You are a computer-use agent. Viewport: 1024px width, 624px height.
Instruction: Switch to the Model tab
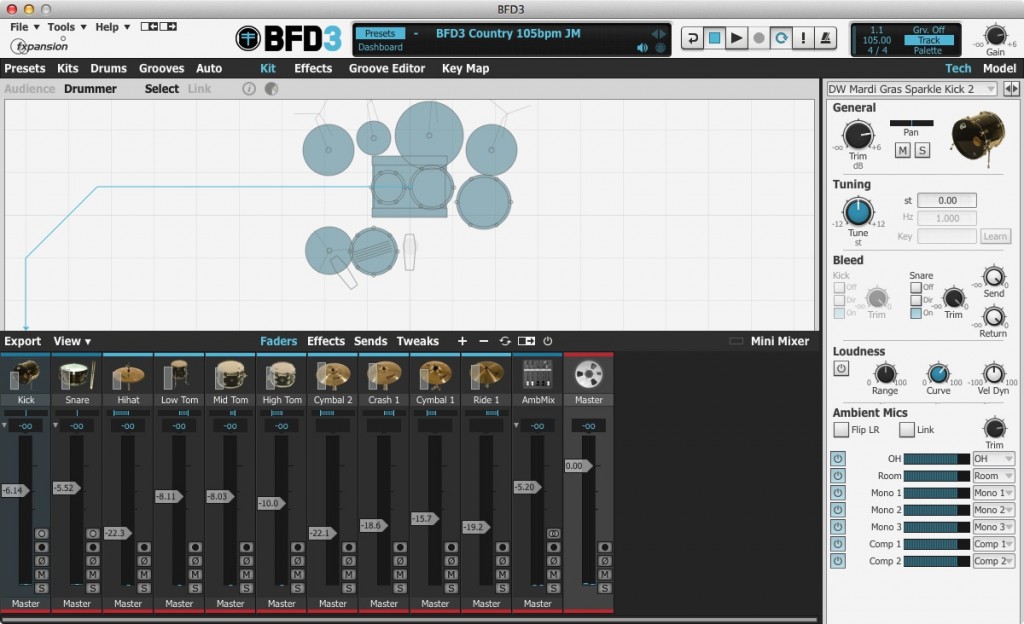tap(999, 69)
